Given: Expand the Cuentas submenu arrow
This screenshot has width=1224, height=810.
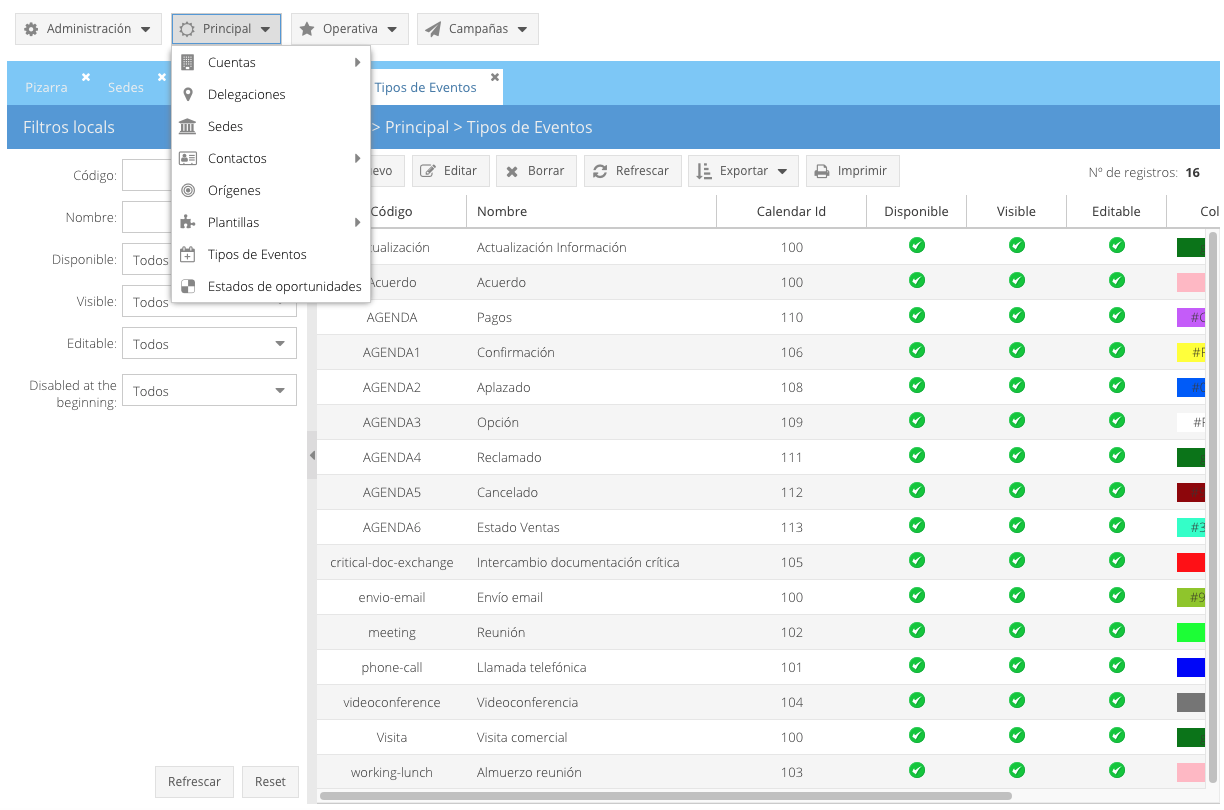Looking at the screenshot, I should pos(357,62).
